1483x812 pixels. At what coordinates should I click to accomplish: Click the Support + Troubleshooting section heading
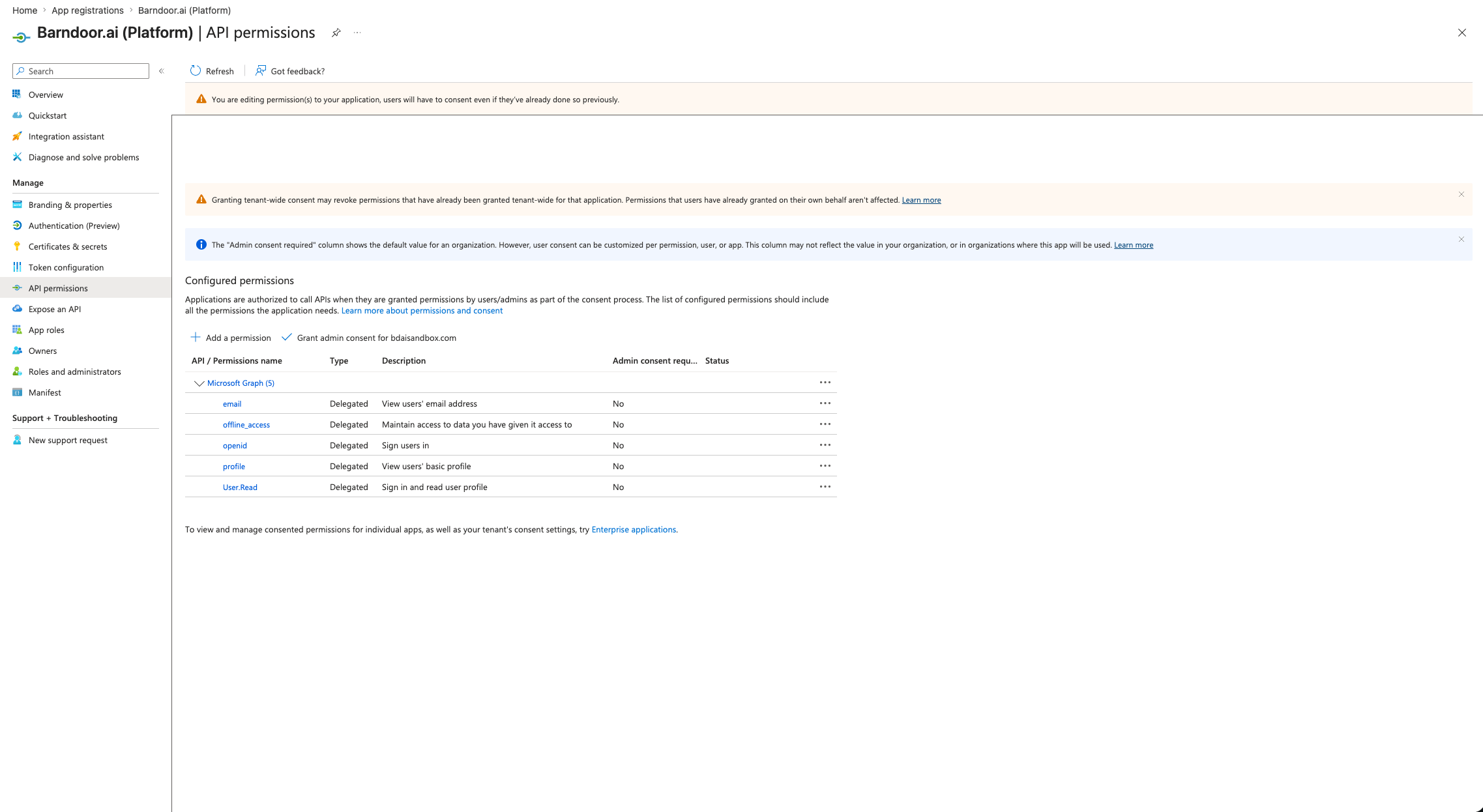65,418
